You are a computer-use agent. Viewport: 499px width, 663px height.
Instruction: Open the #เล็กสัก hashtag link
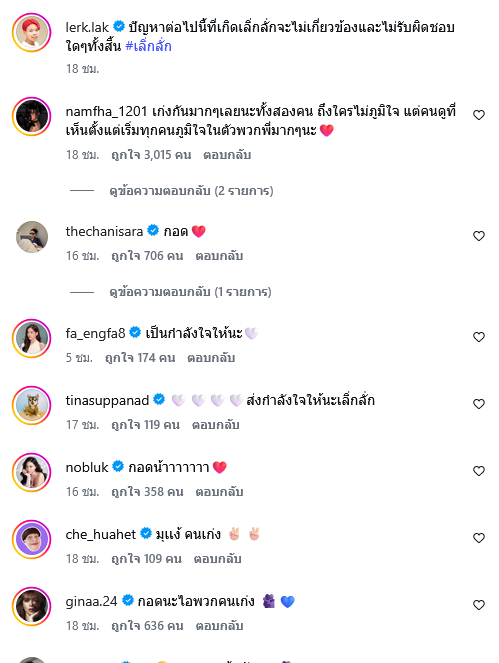[x=148, y=46]
